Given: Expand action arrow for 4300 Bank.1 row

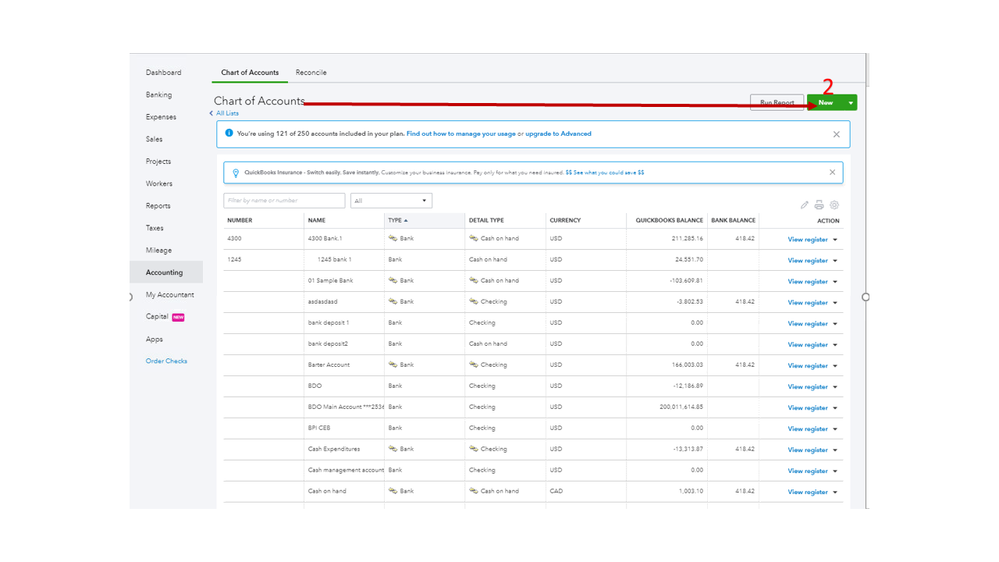Looking at the screenshot, I should (836, 240).
